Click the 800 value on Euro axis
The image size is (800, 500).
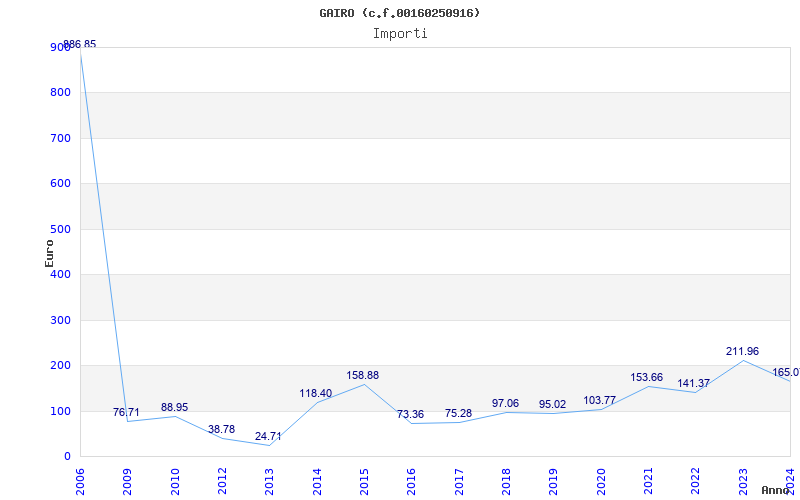click(60, 93)
